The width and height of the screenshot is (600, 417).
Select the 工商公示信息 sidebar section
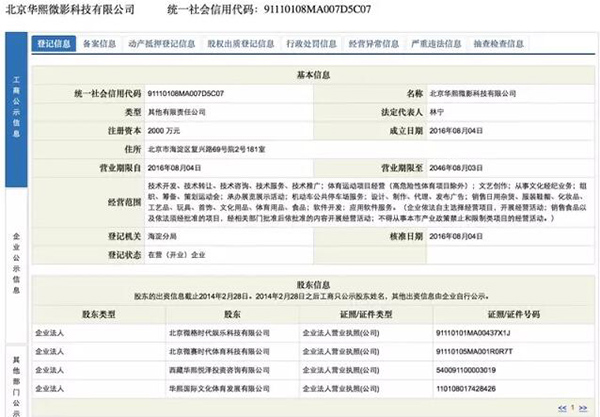[x=16, y=109]
